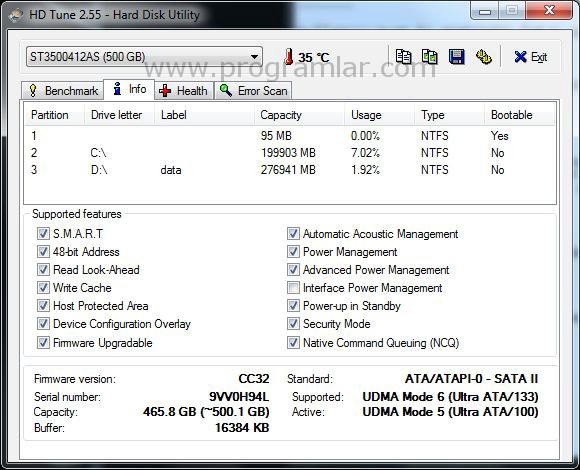Click the 7.02% usage value
Viewport: 580px width, 470px height.
tap(365, 153)
